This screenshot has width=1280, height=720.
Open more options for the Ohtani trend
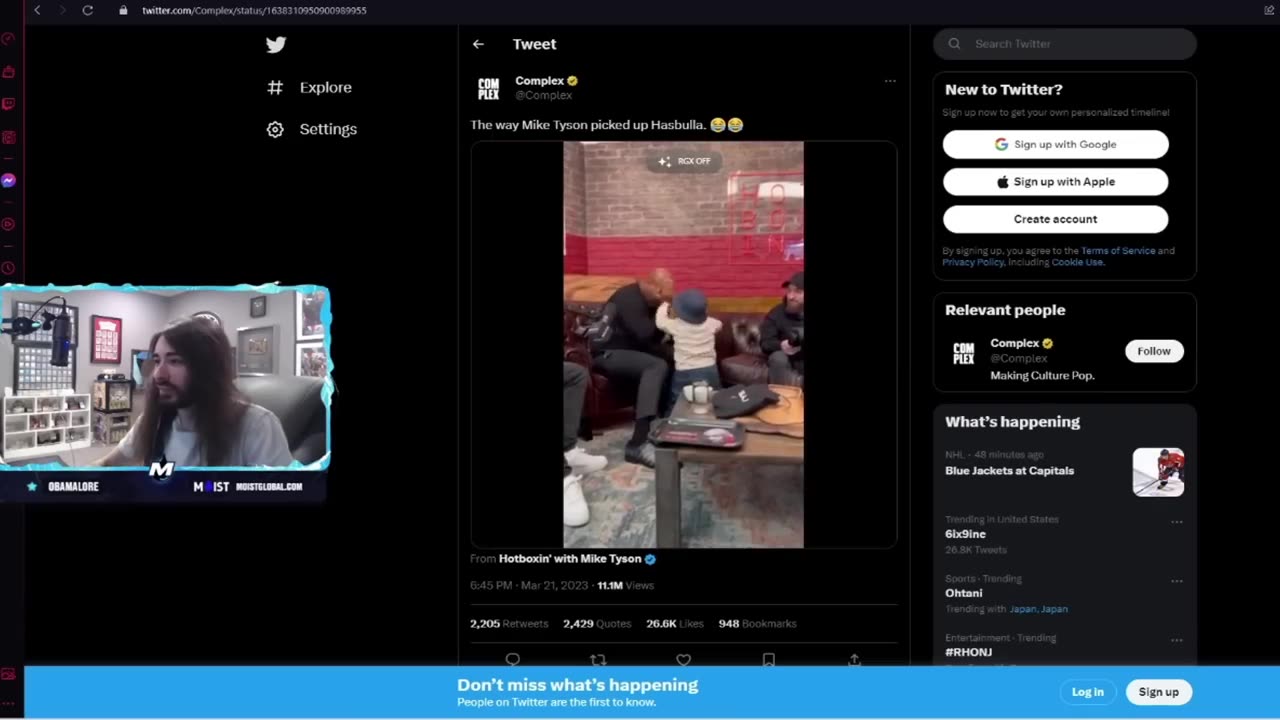coord(1177,581)
